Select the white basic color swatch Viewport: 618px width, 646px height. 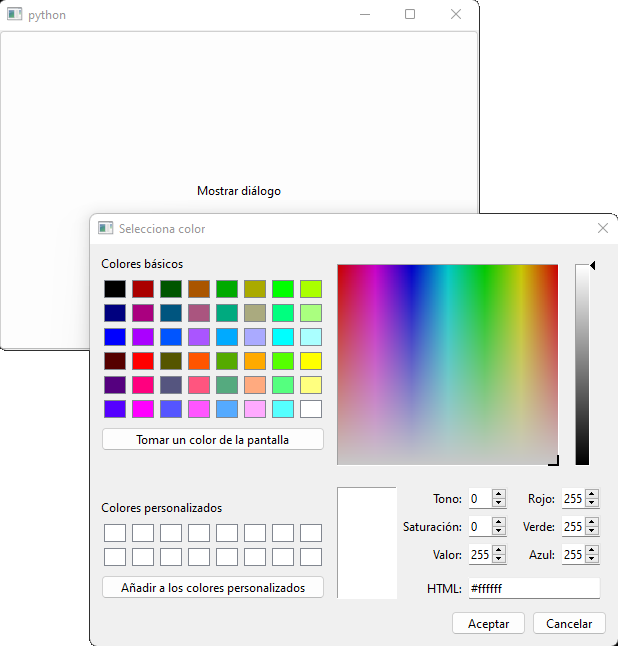(x=311, y=409)
